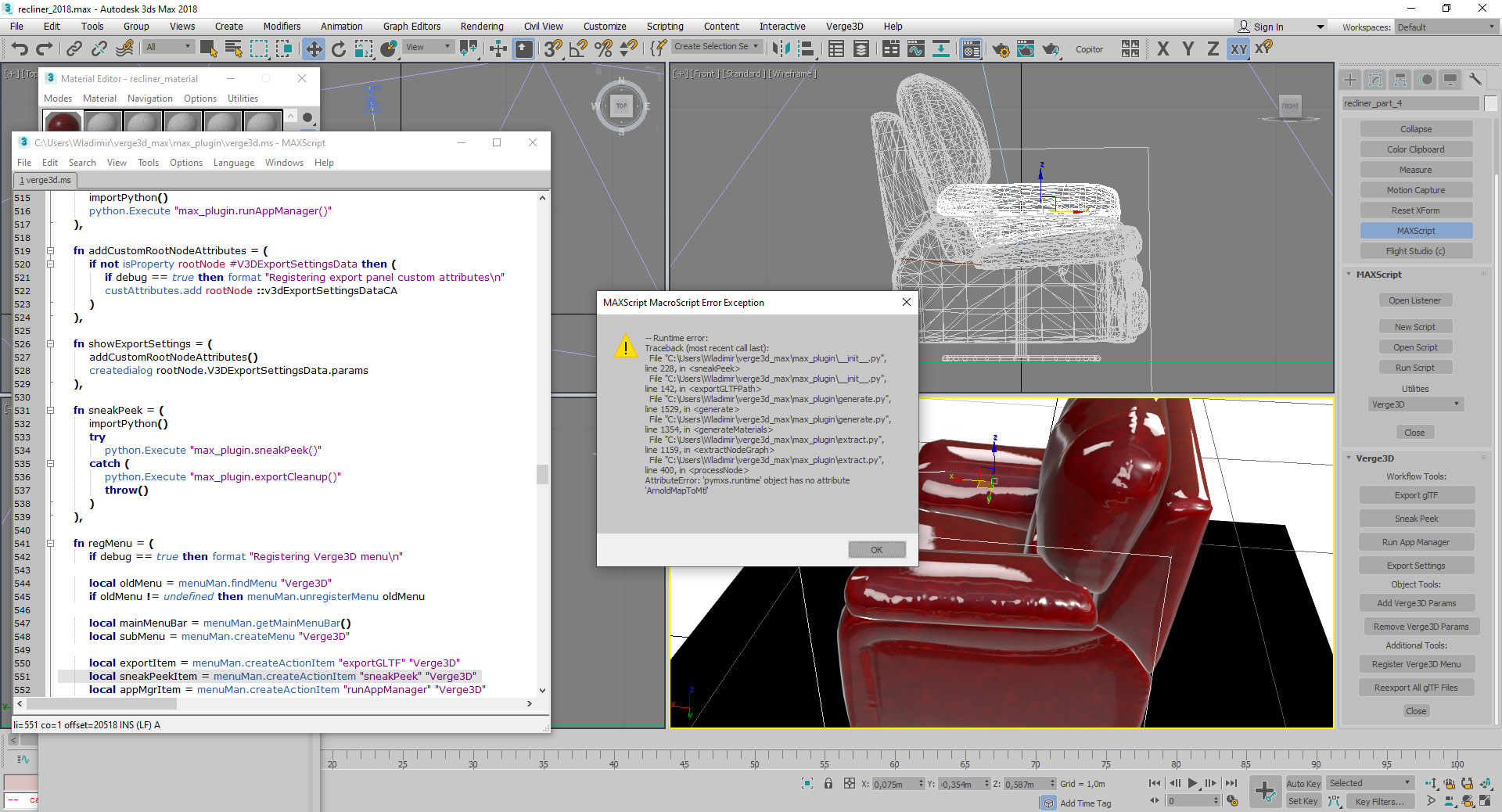Activate Select and Scale tool
The image size is (1502, 812).
(x=364, y=49)
